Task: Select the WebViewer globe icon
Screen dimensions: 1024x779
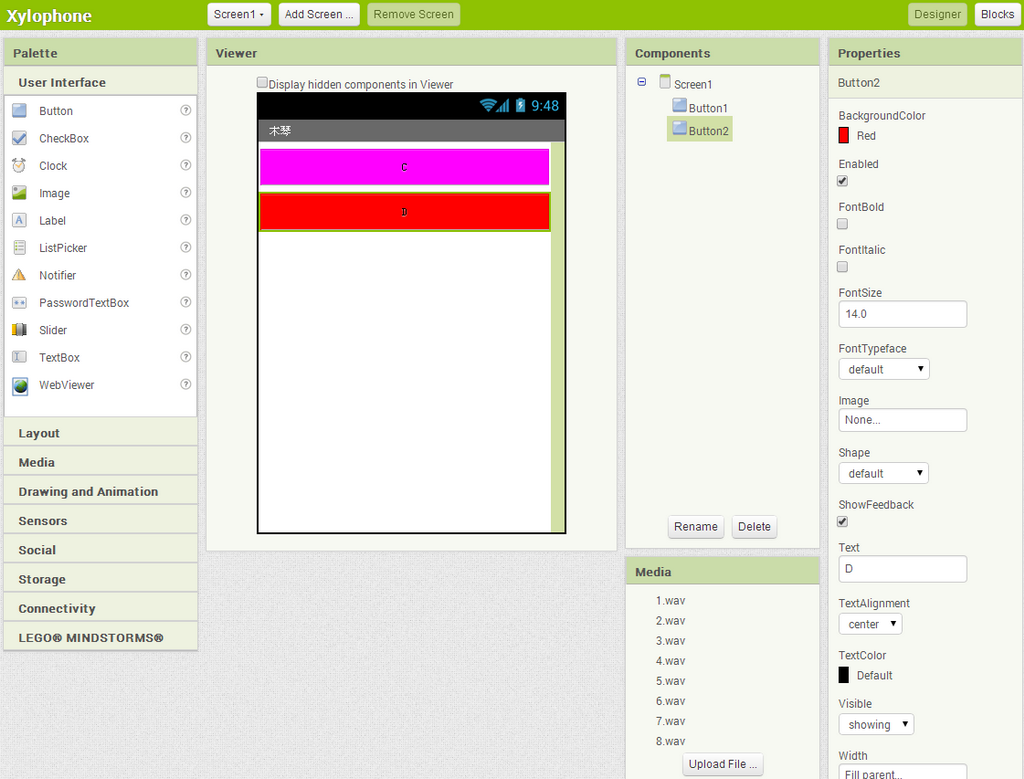Action: [x=20, y=386]
